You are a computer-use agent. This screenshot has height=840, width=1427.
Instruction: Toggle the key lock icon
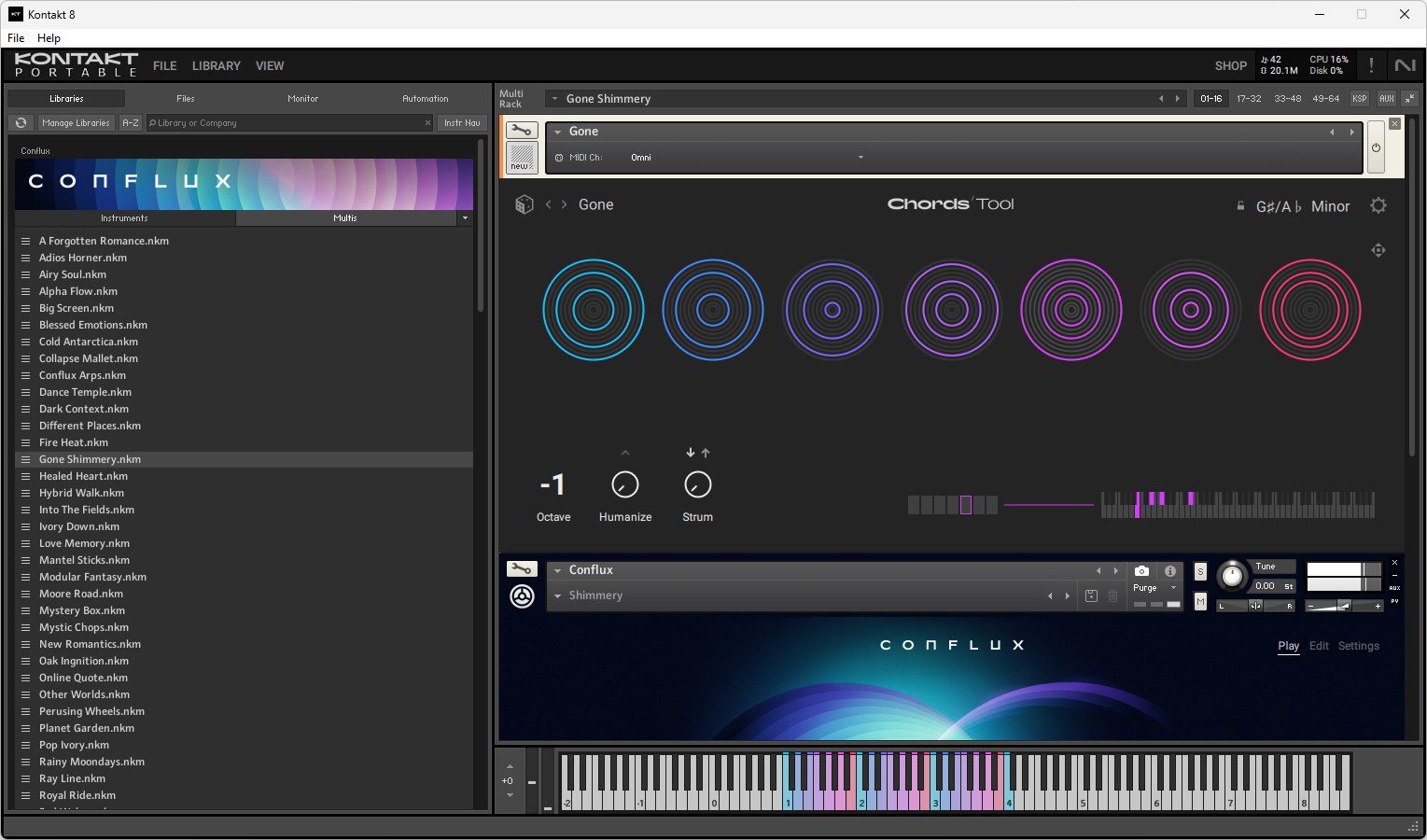click(x=1240, y=206)
